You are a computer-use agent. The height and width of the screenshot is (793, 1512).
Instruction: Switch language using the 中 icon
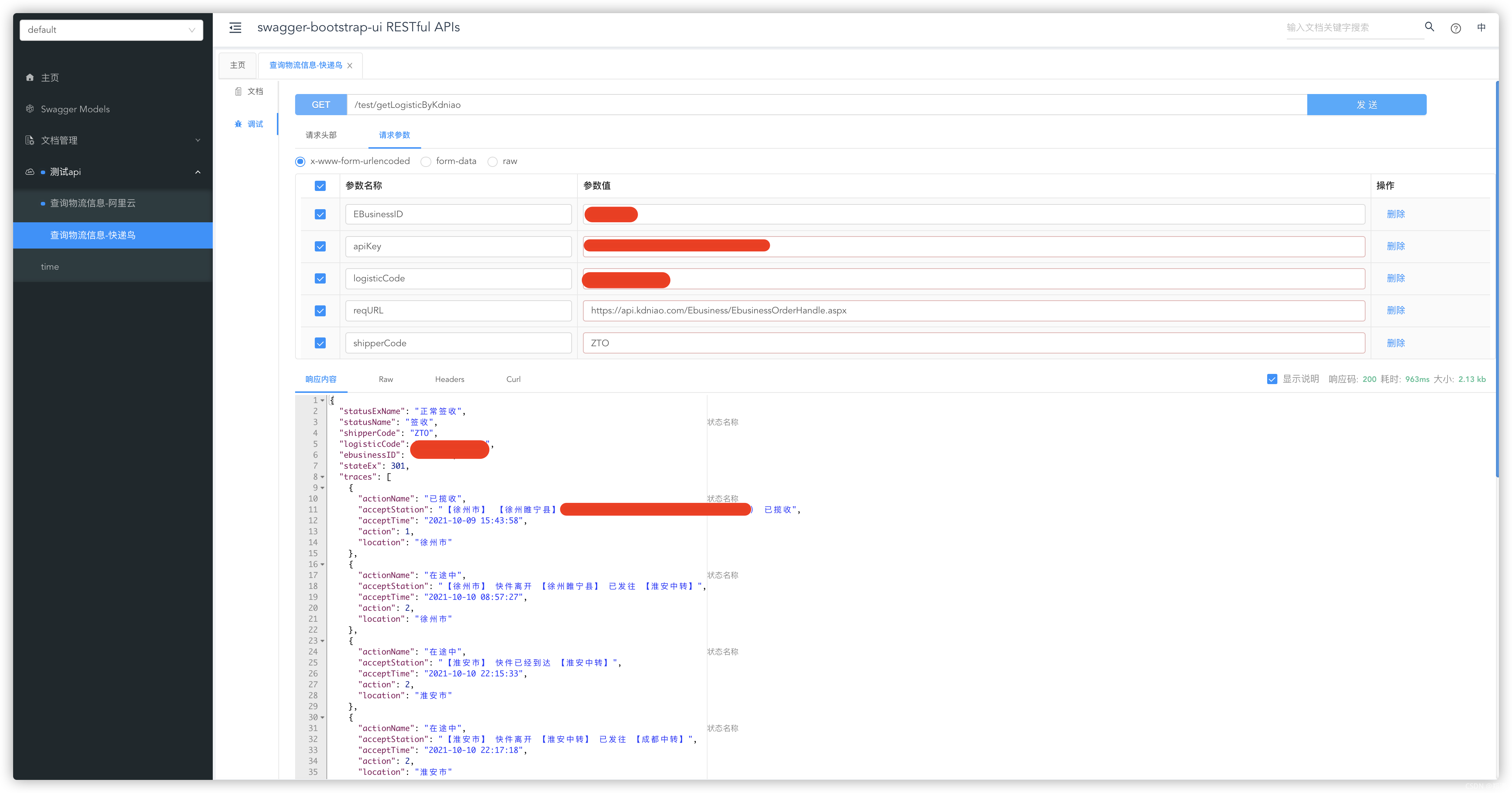[x=1481, y=28]
